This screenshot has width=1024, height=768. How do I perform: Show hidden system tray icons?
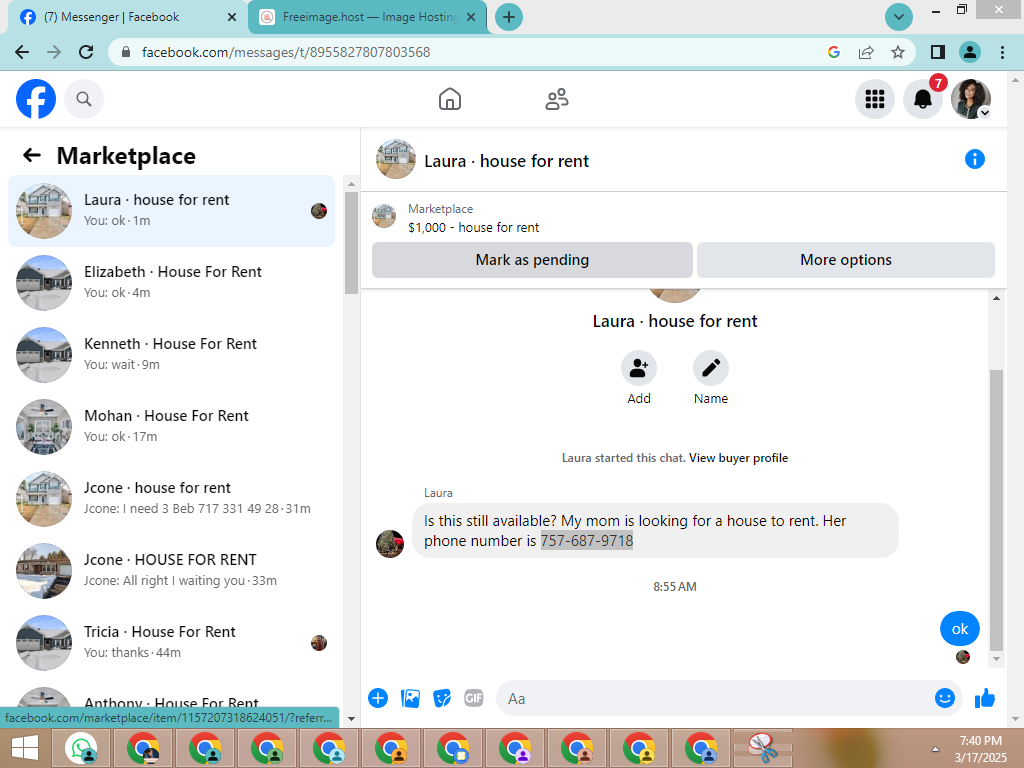pyautogui.click(x=935, y=749)
